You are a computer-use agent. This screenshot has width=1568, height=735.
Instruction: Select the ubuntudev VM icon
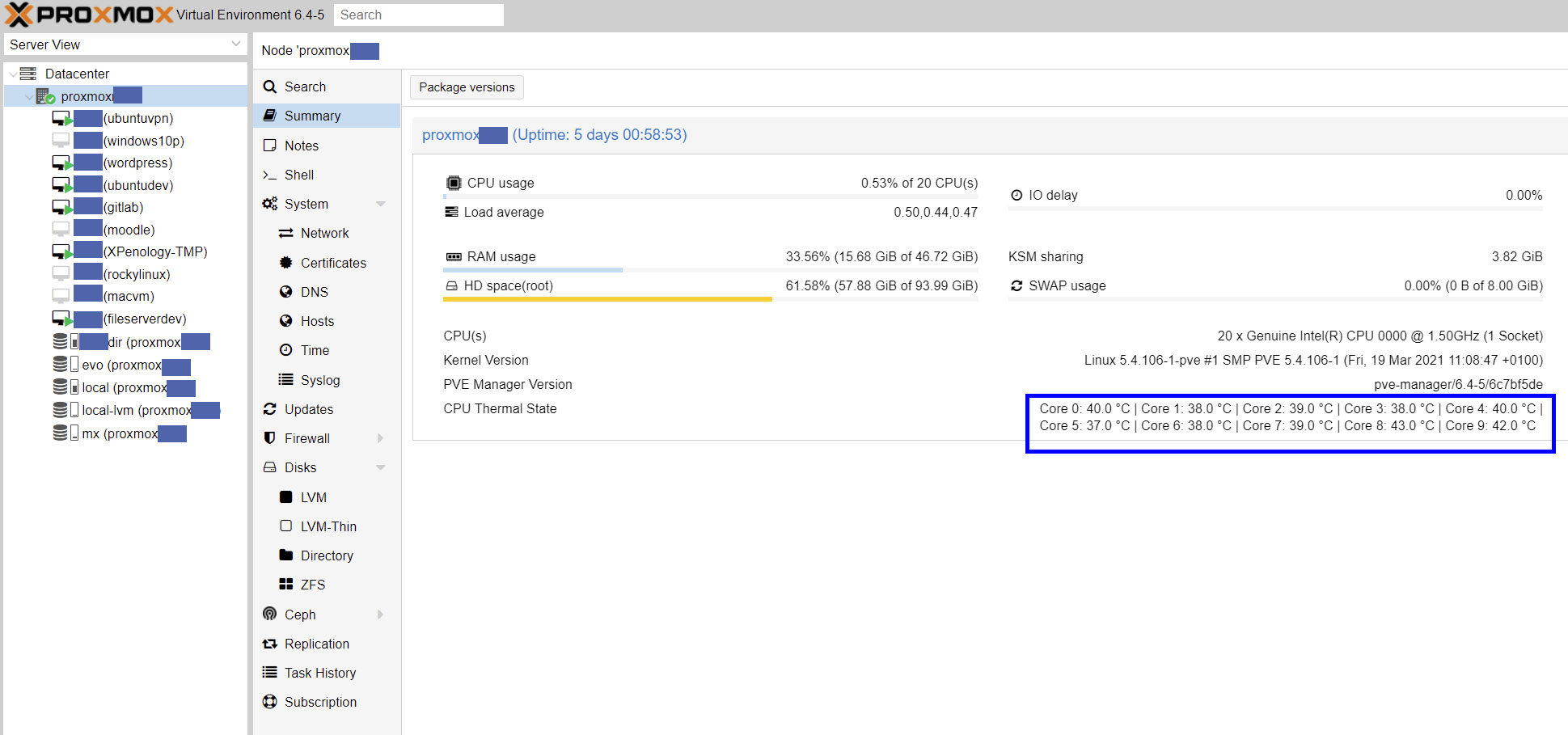coord(62,185)
